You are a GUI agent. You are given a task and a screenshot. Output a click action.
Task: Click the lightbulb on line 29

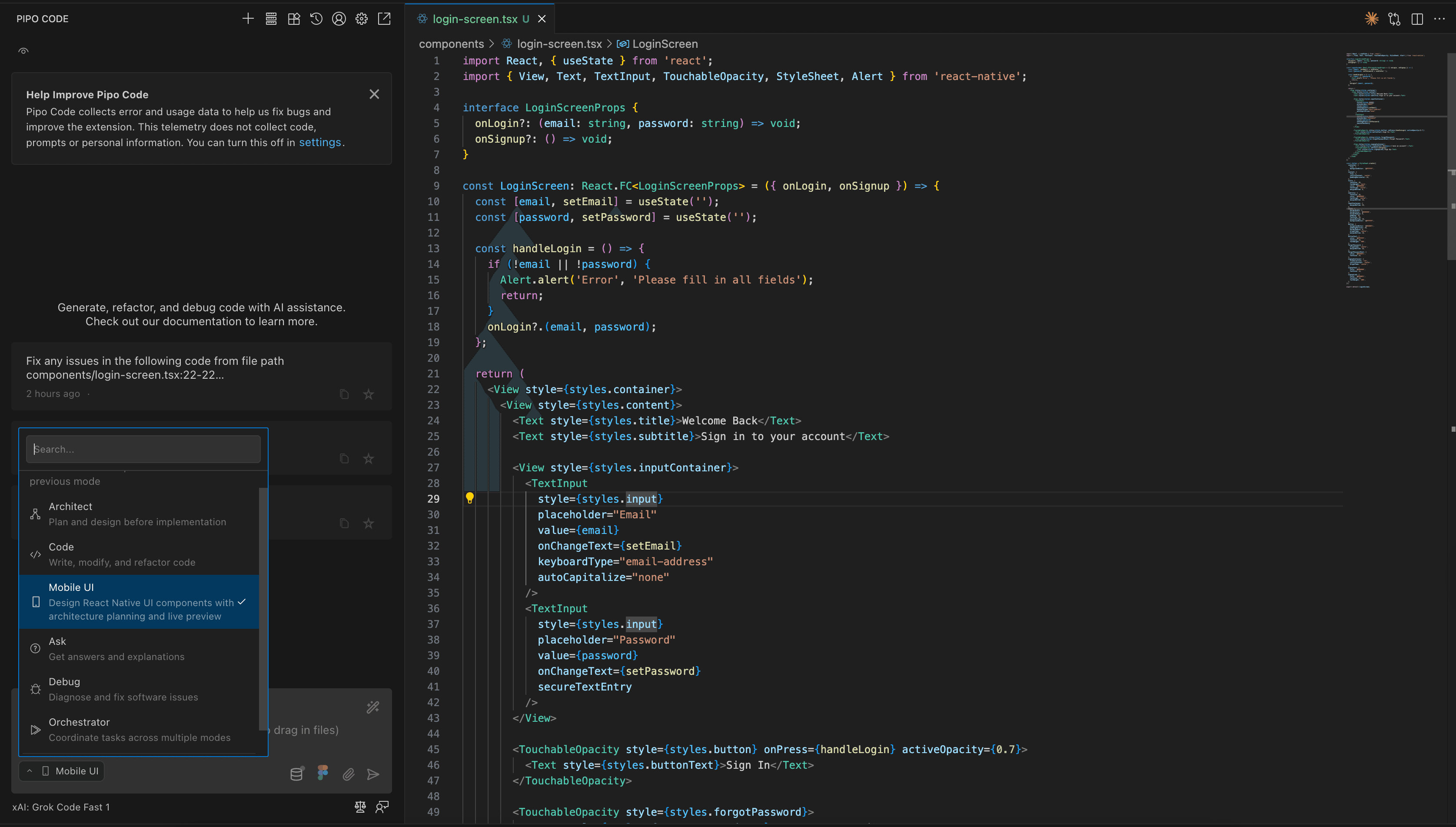click(469, 498)
